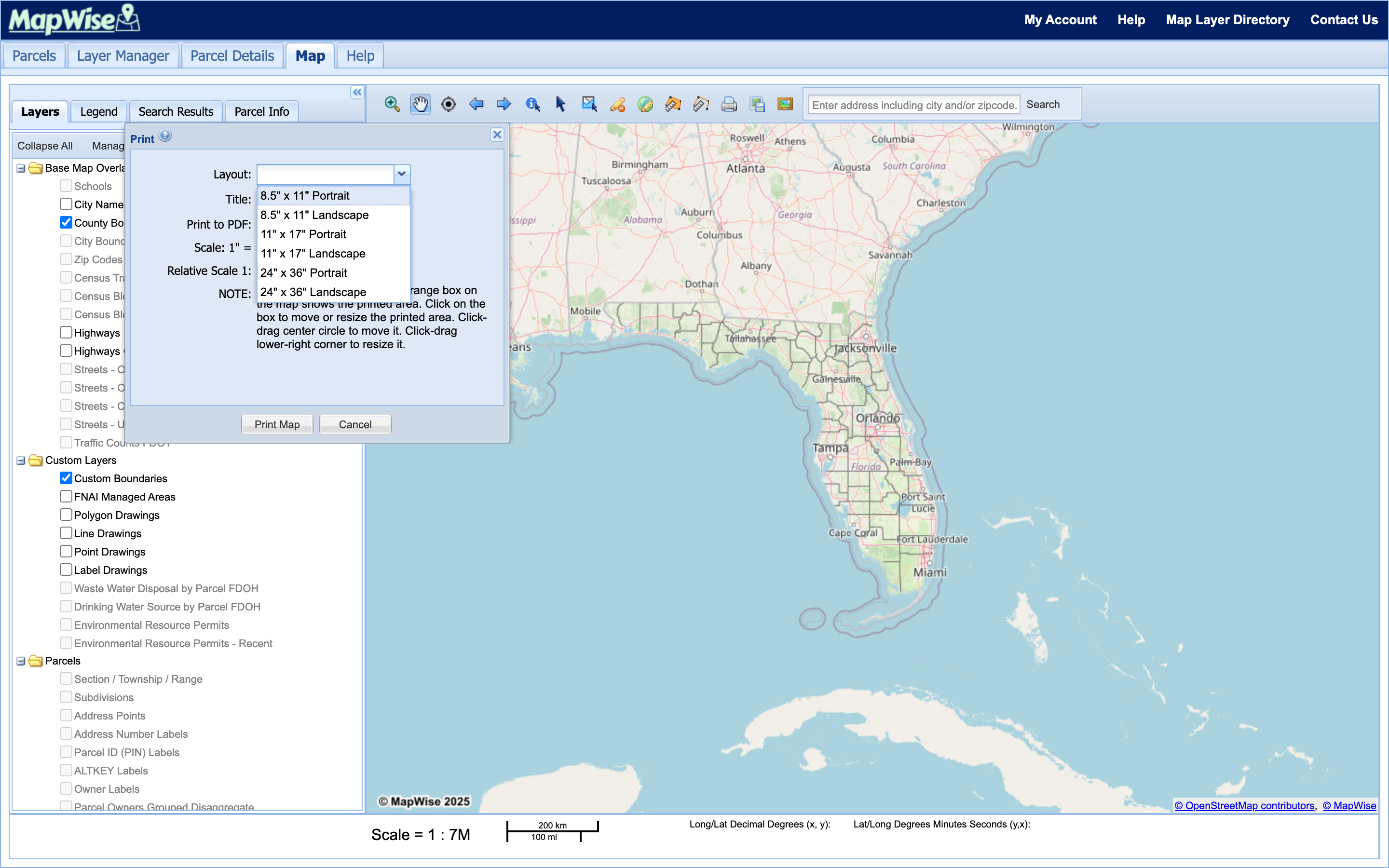Click the address search input field

914,105
